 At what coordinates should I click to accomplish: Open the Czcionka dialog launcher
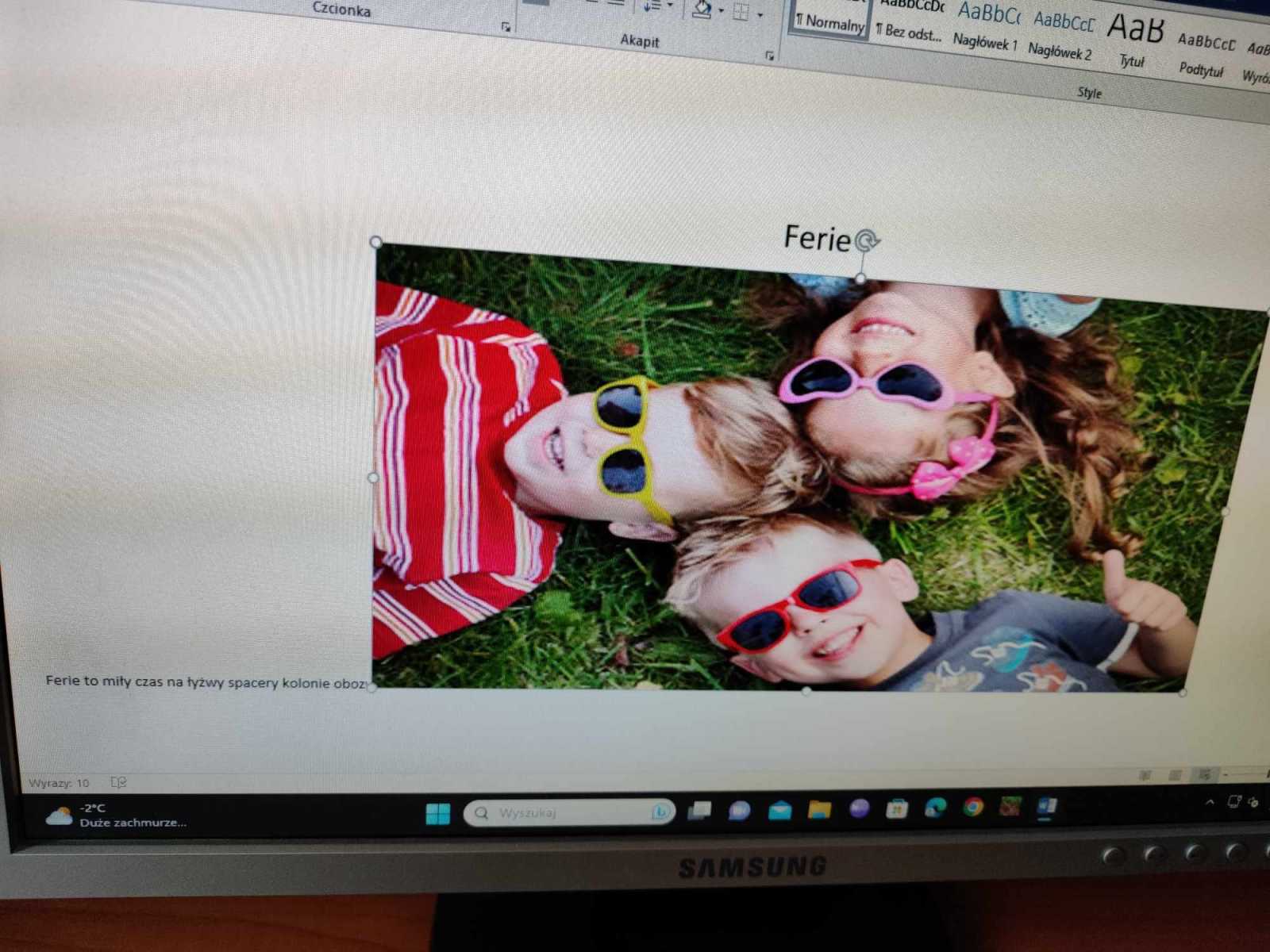[506, 27]
